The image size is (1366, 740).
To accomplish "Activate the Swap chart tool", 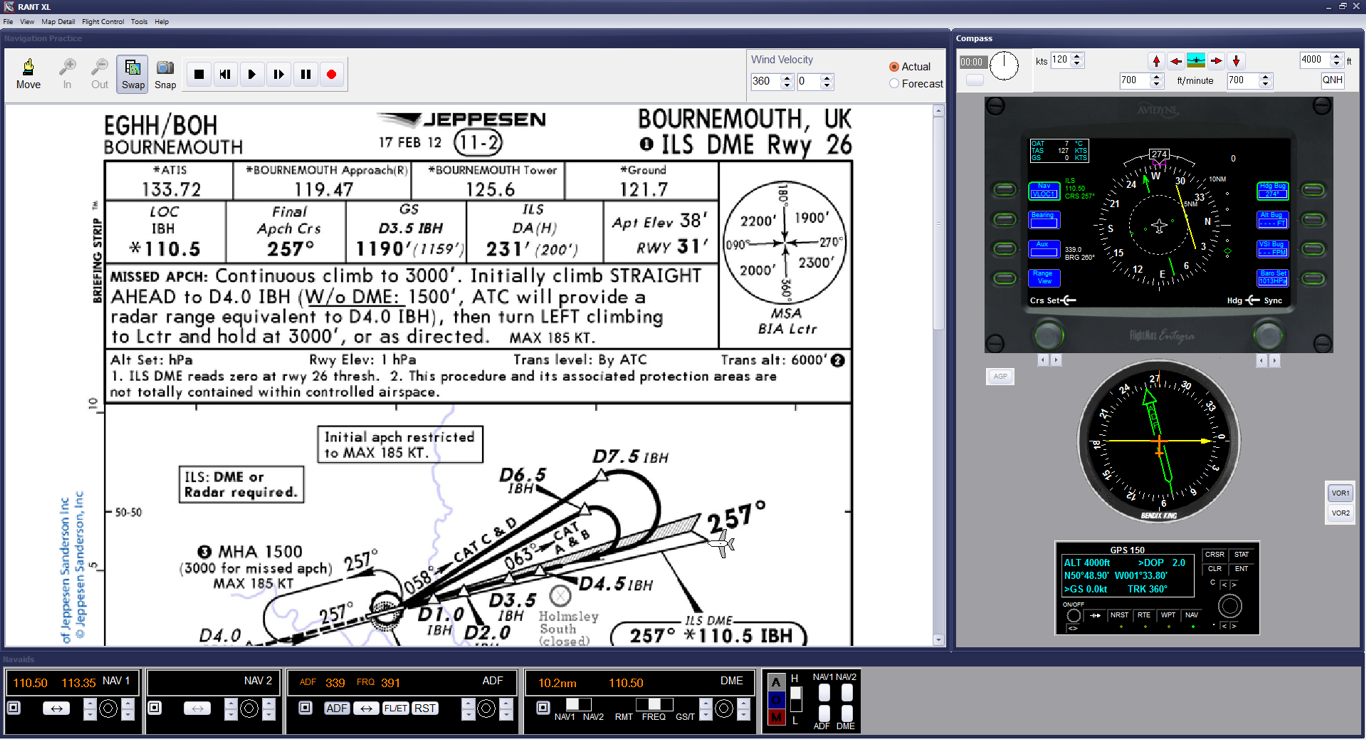I will pos(133,73).
